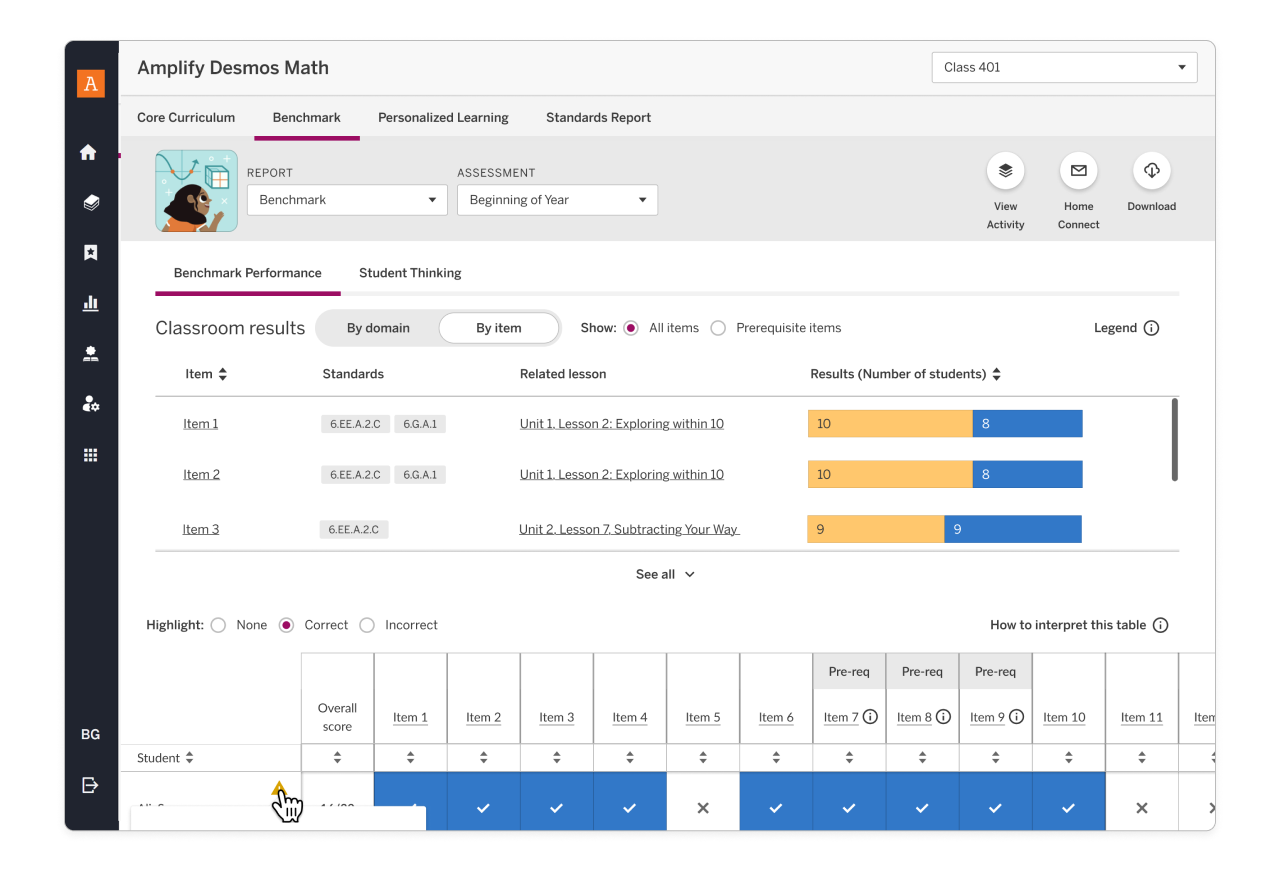The width and height of the screenshot is (1280, 876).
Task: Select the Incorrect highlight option
Action: click(367, 625)
